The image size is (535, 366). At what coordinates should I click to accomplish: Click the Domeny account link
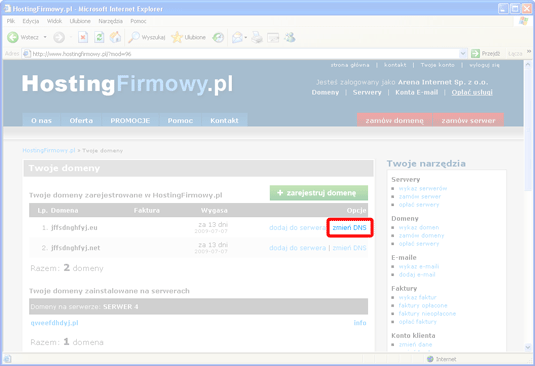click(x=325, y=92)
